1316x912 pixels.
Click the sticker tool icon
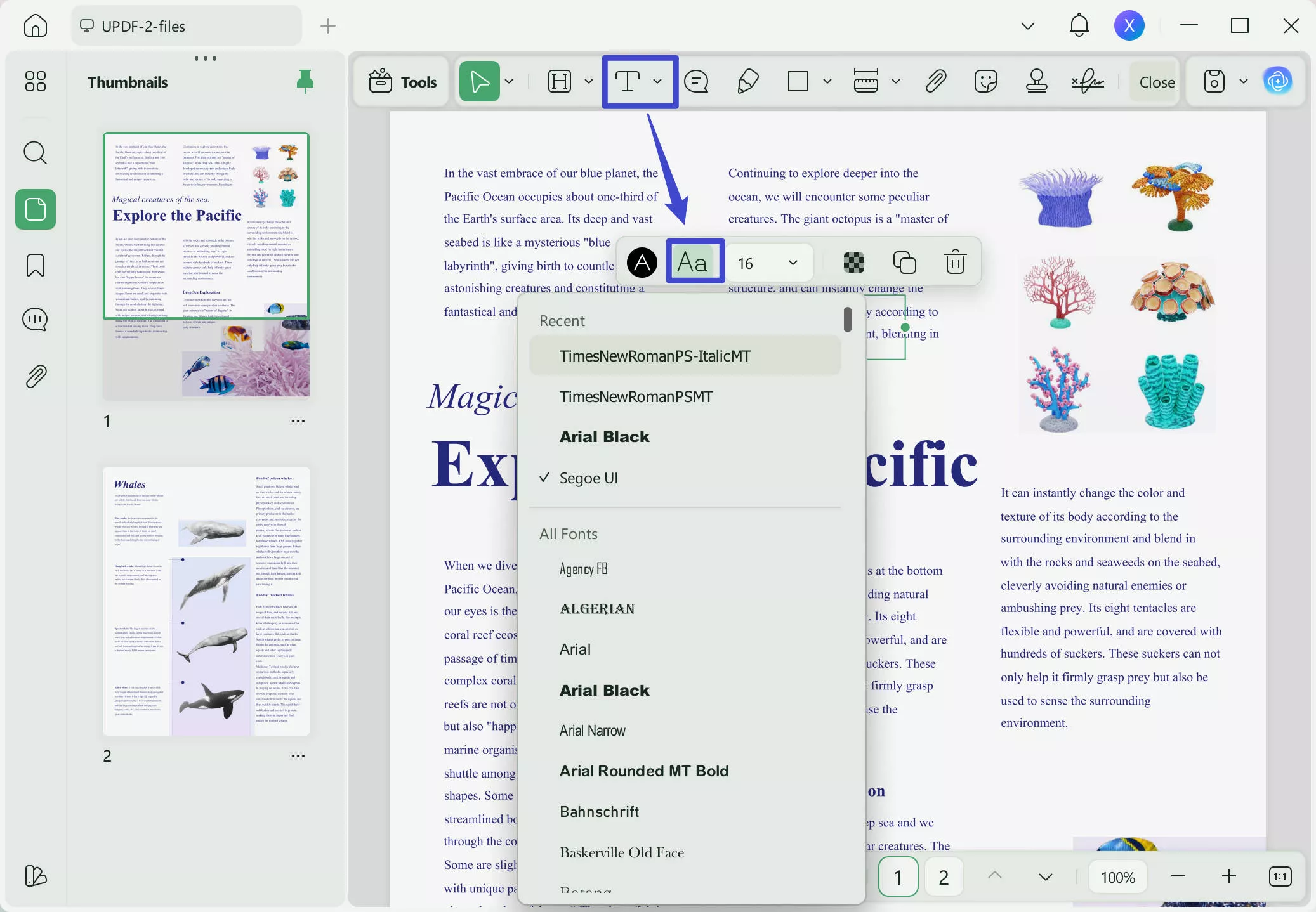coord(985,81)
